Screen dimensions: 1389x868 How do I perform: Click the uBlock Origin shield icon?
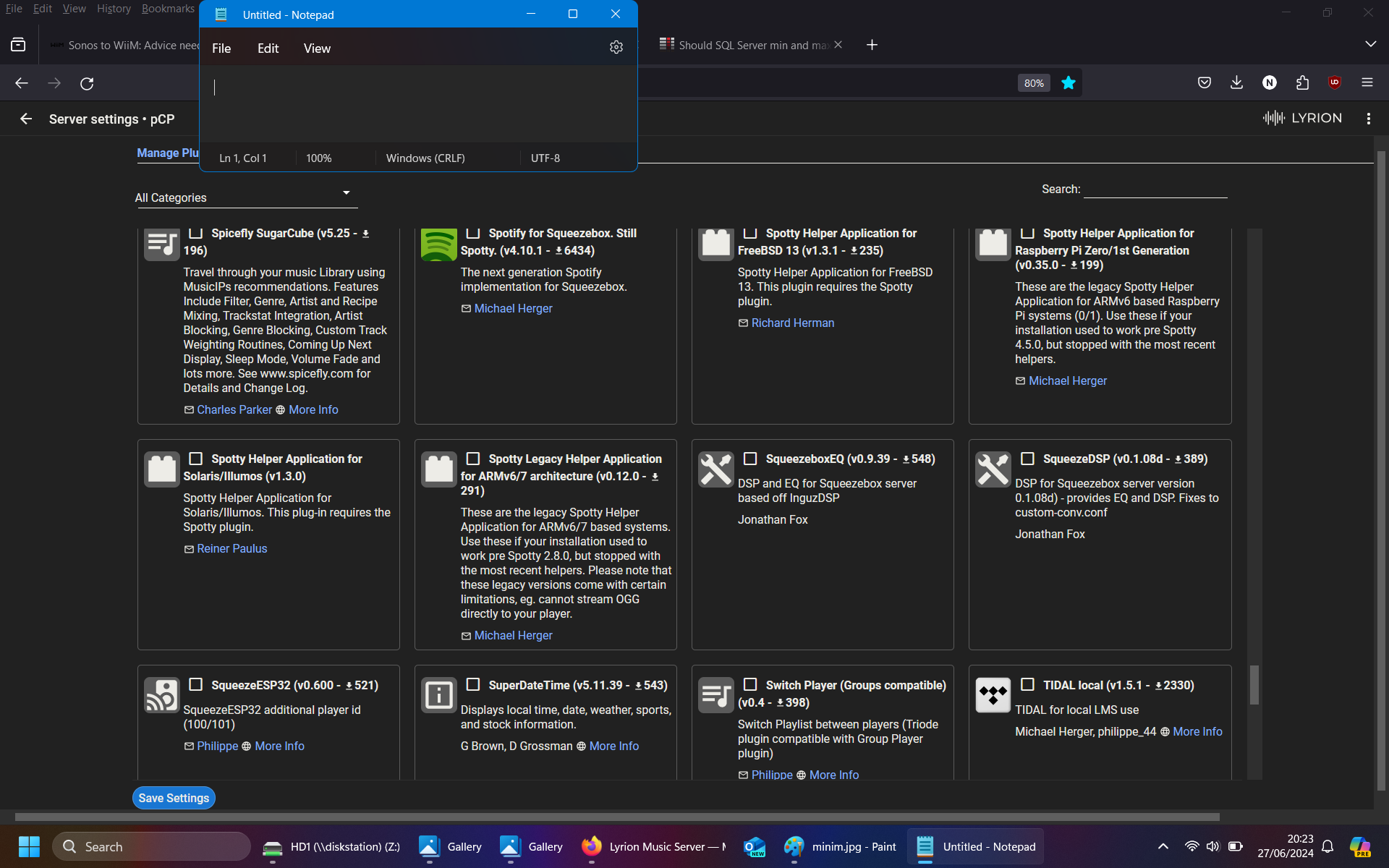point(1335,83)
